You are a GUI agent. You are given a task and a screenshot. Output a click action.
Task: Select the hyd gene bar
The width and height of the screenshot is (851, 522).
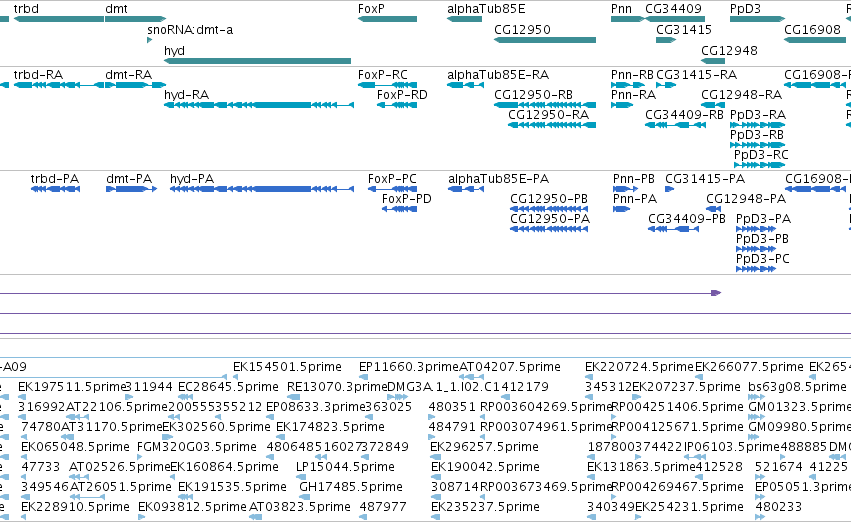coord(258,61)
